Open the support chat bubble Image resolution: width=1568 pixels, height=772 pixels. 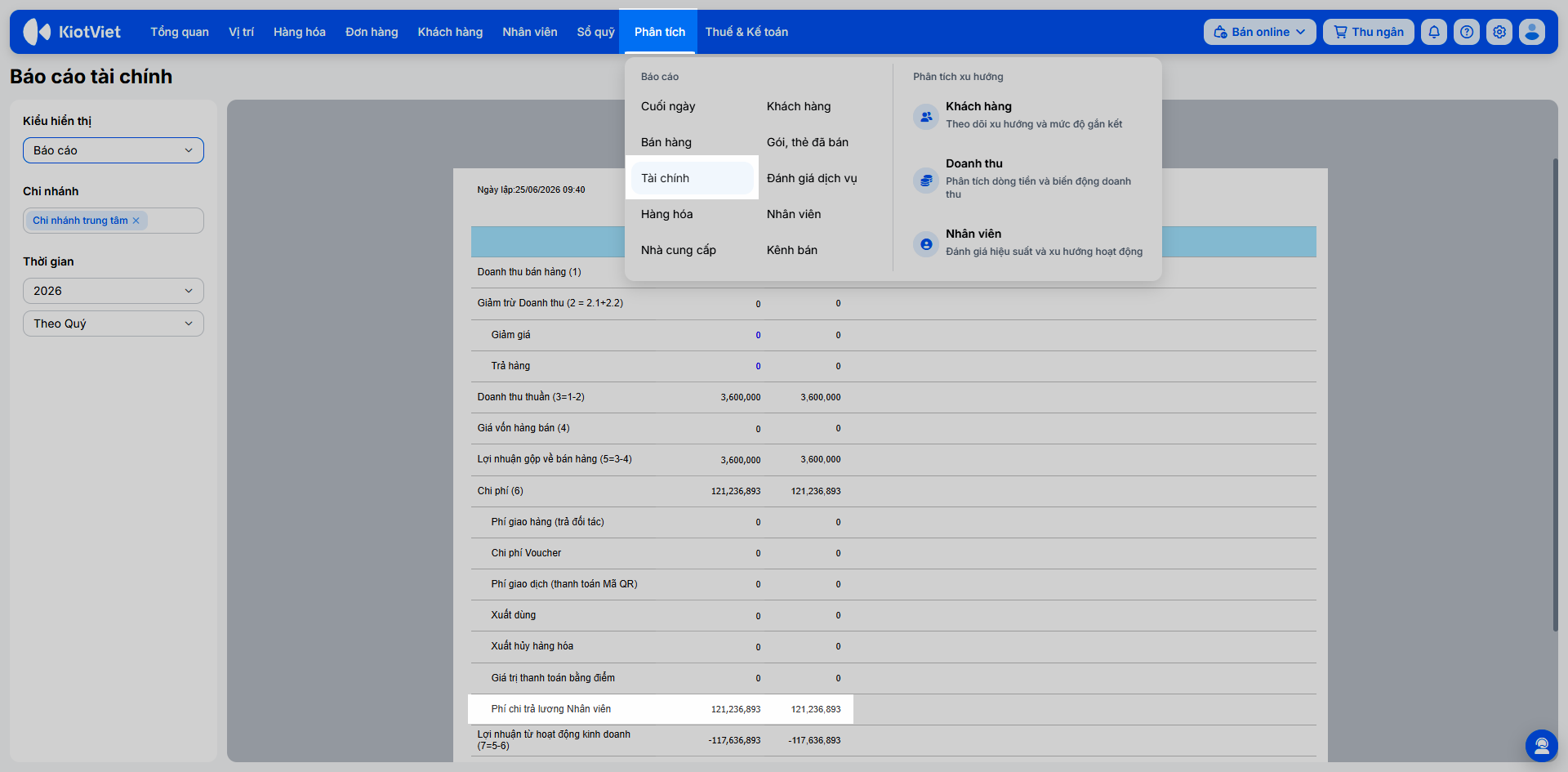[x=1542, y=745]
